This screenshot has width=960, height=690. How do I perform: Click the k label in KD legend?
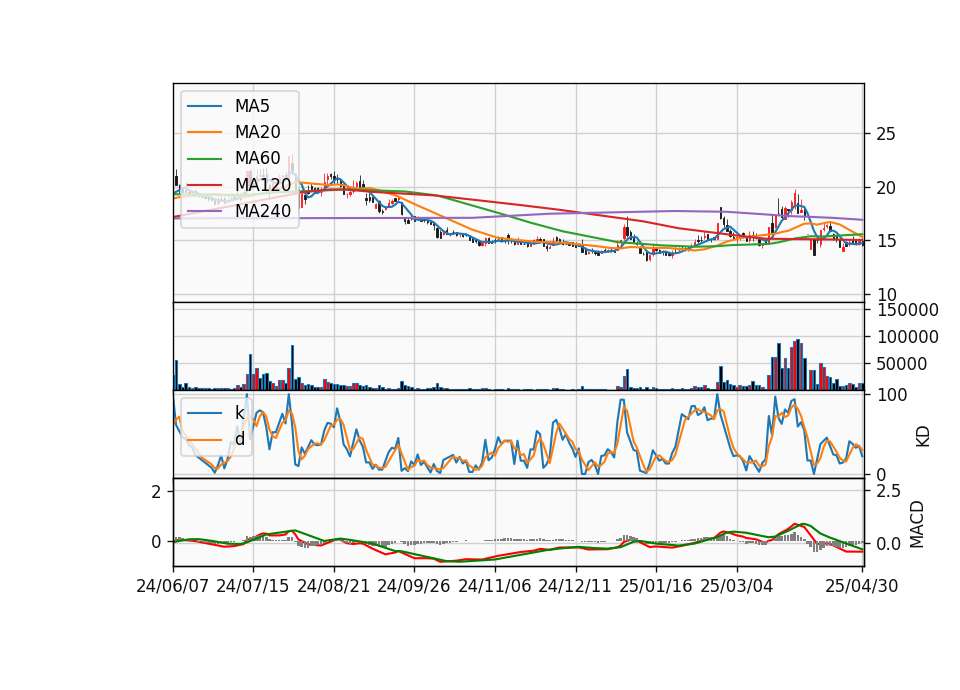click(239, 413)
